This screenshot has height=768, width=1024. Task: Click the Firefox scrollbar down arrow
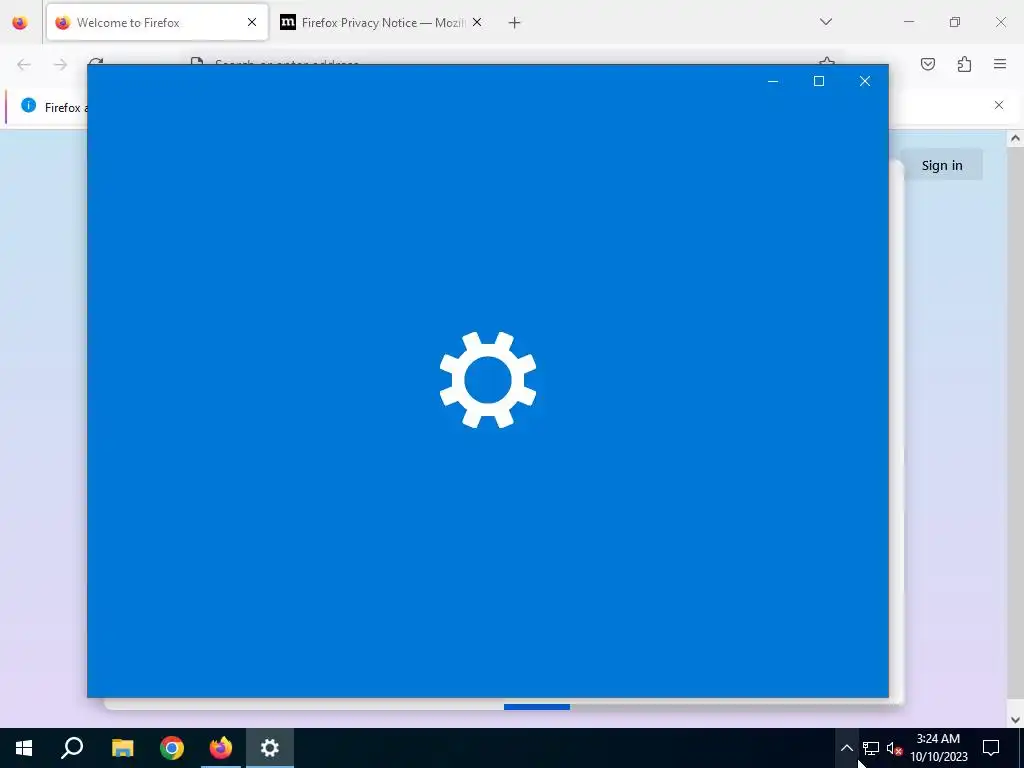pos(1015,720)
